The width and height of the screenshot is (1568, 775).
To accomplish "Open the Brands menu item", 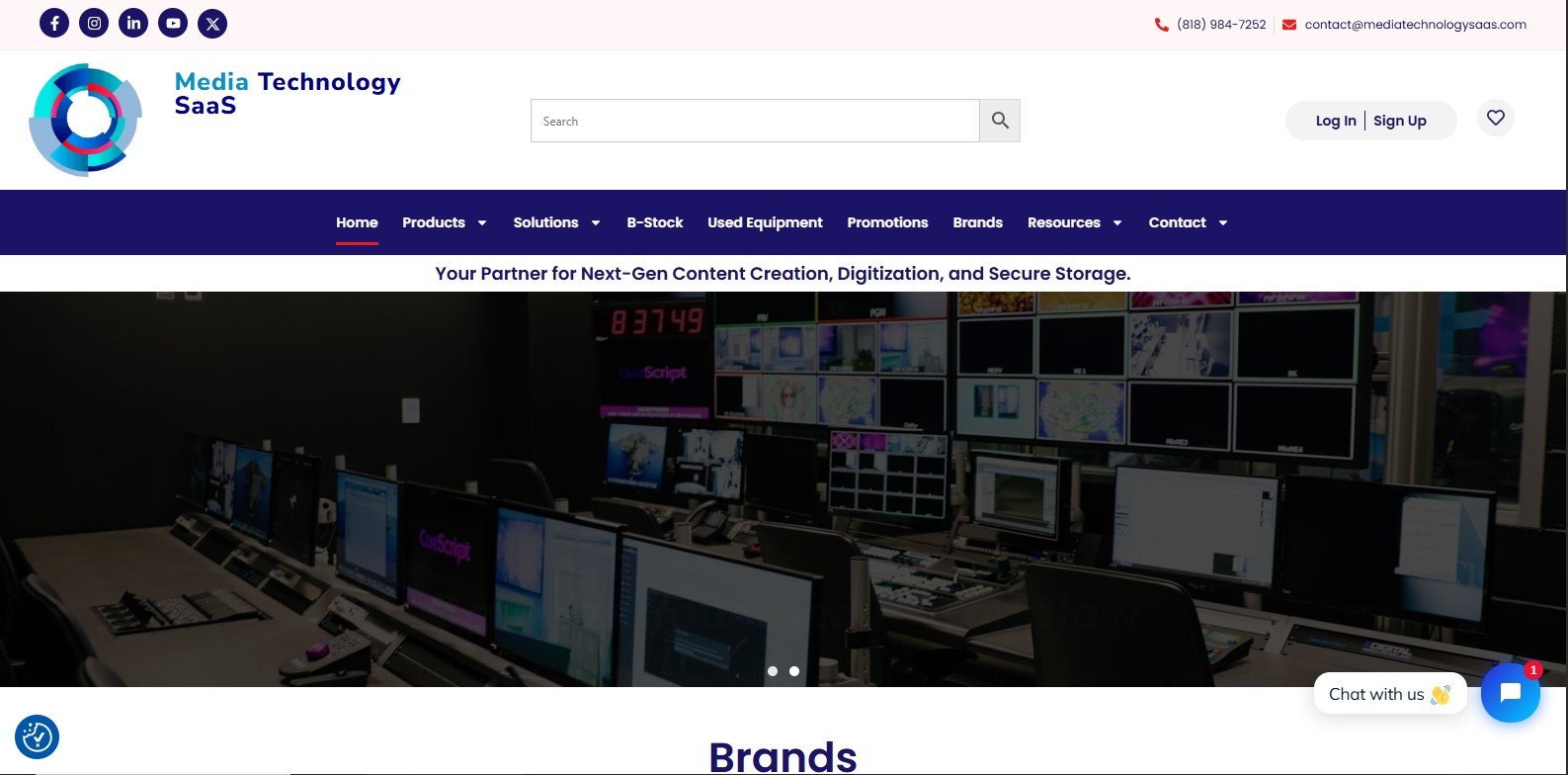I will click(978, 222).
